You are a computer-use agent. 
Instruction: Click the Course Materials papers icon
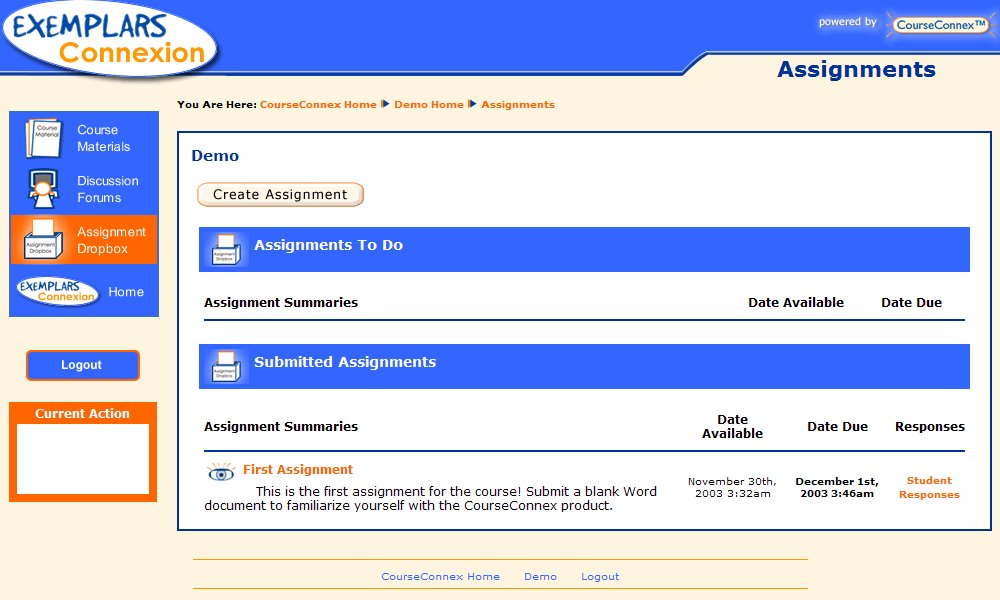[43, 139]
